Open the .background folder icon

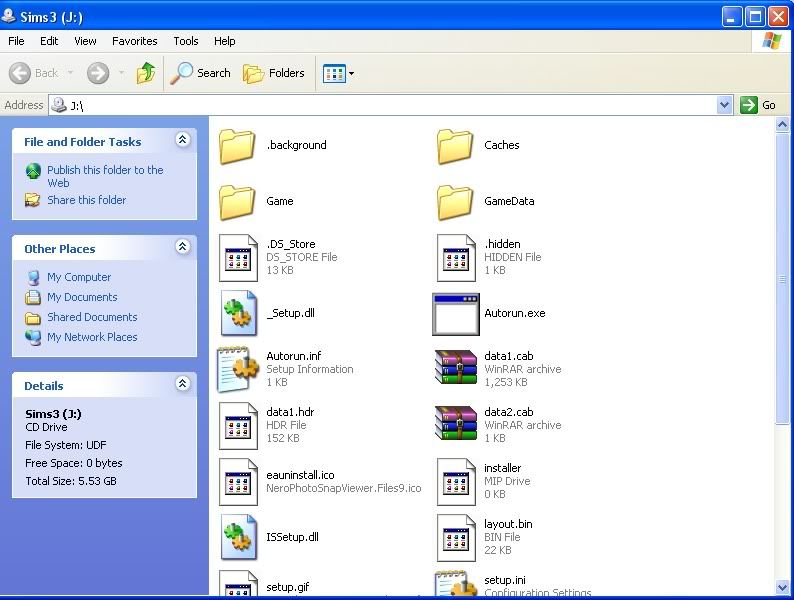237,146
